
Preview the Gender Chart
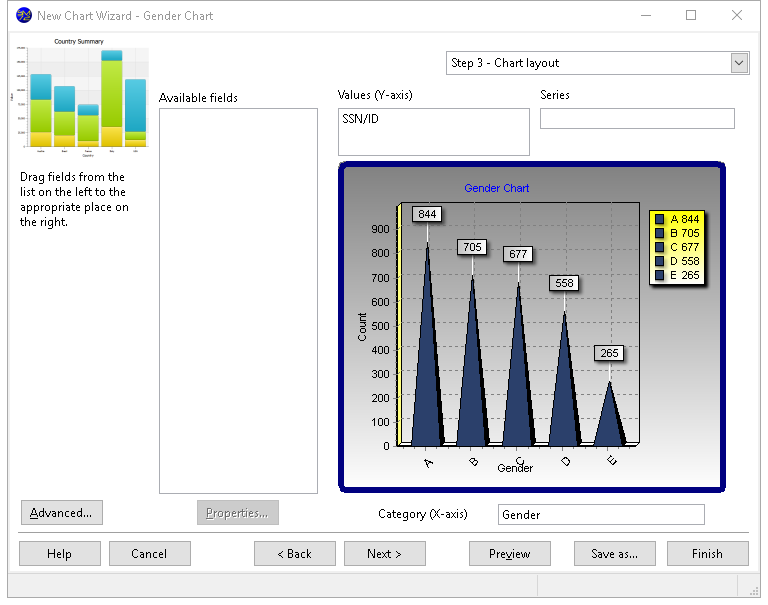pyautogui.click(x=510, y=554)
